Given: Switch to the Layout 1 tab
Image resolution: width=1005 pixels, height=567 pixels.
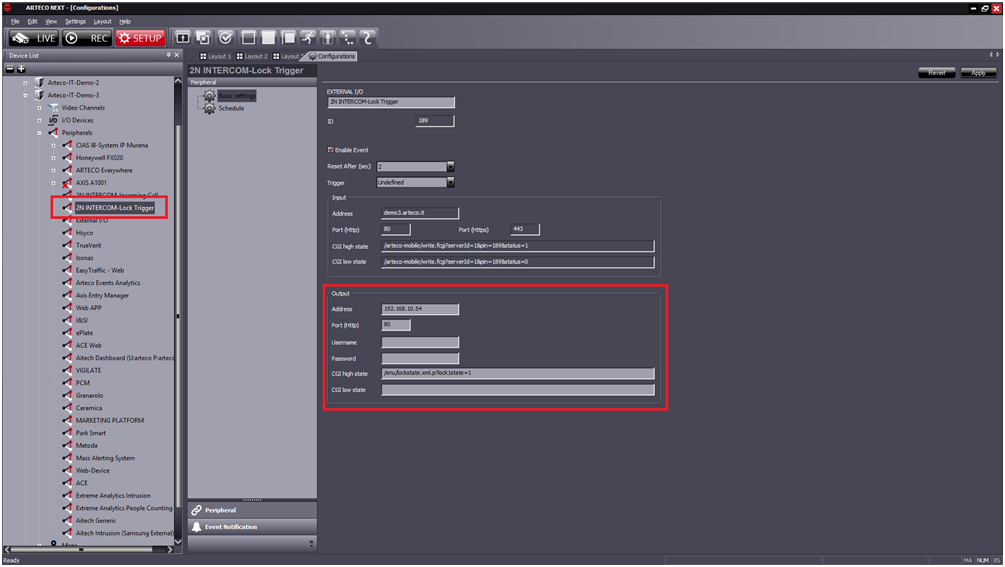Looking at the screenshot, I should click(x=215, y=56).
